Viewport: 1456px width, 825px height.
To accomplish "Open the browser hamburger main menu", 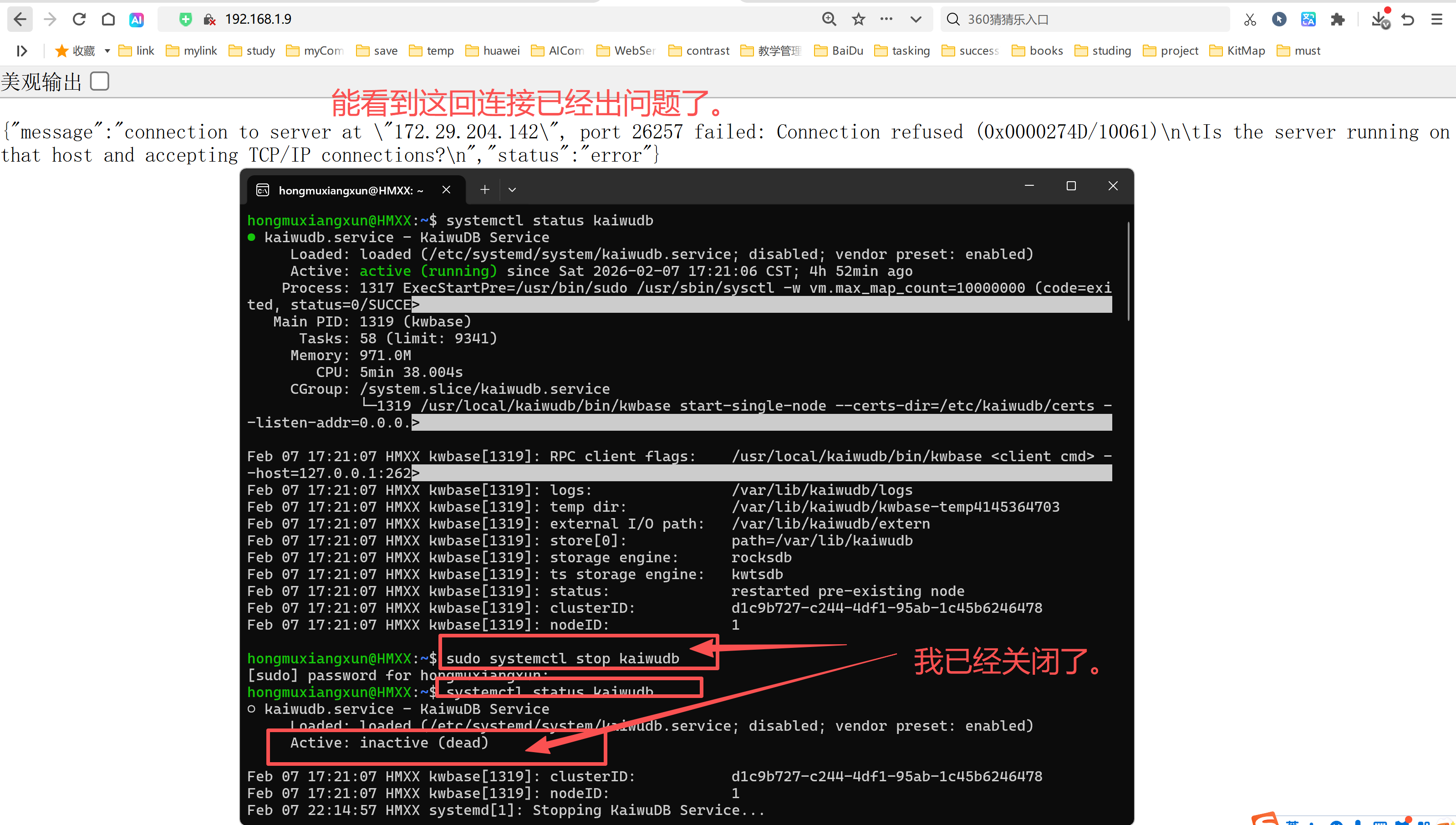I will (x=1436, y=19).
